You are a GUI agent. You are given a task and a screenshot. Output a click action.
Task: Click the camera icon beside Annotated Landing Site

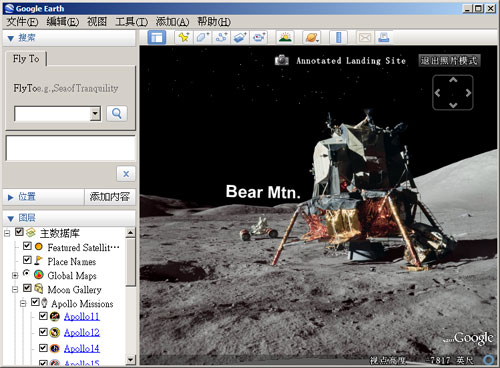[282, 60]
